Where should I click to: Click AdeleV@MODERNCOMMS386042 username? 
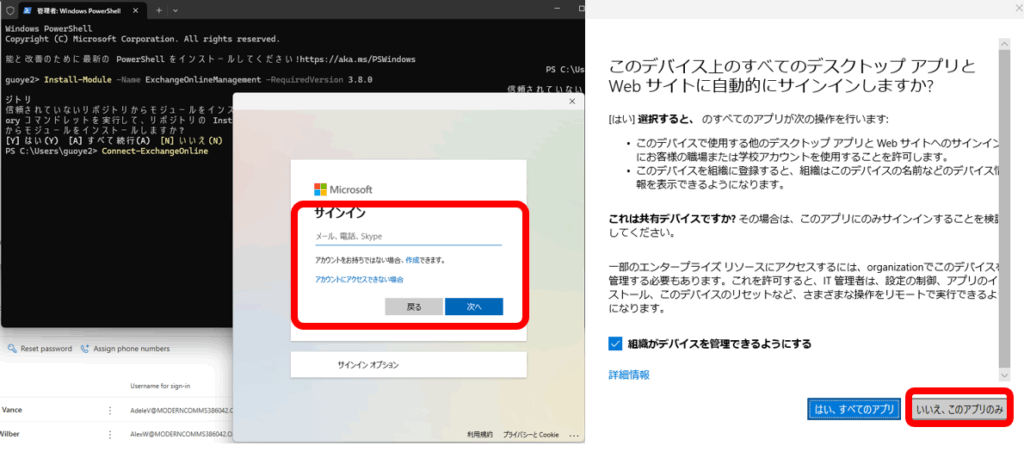[181, 412]
